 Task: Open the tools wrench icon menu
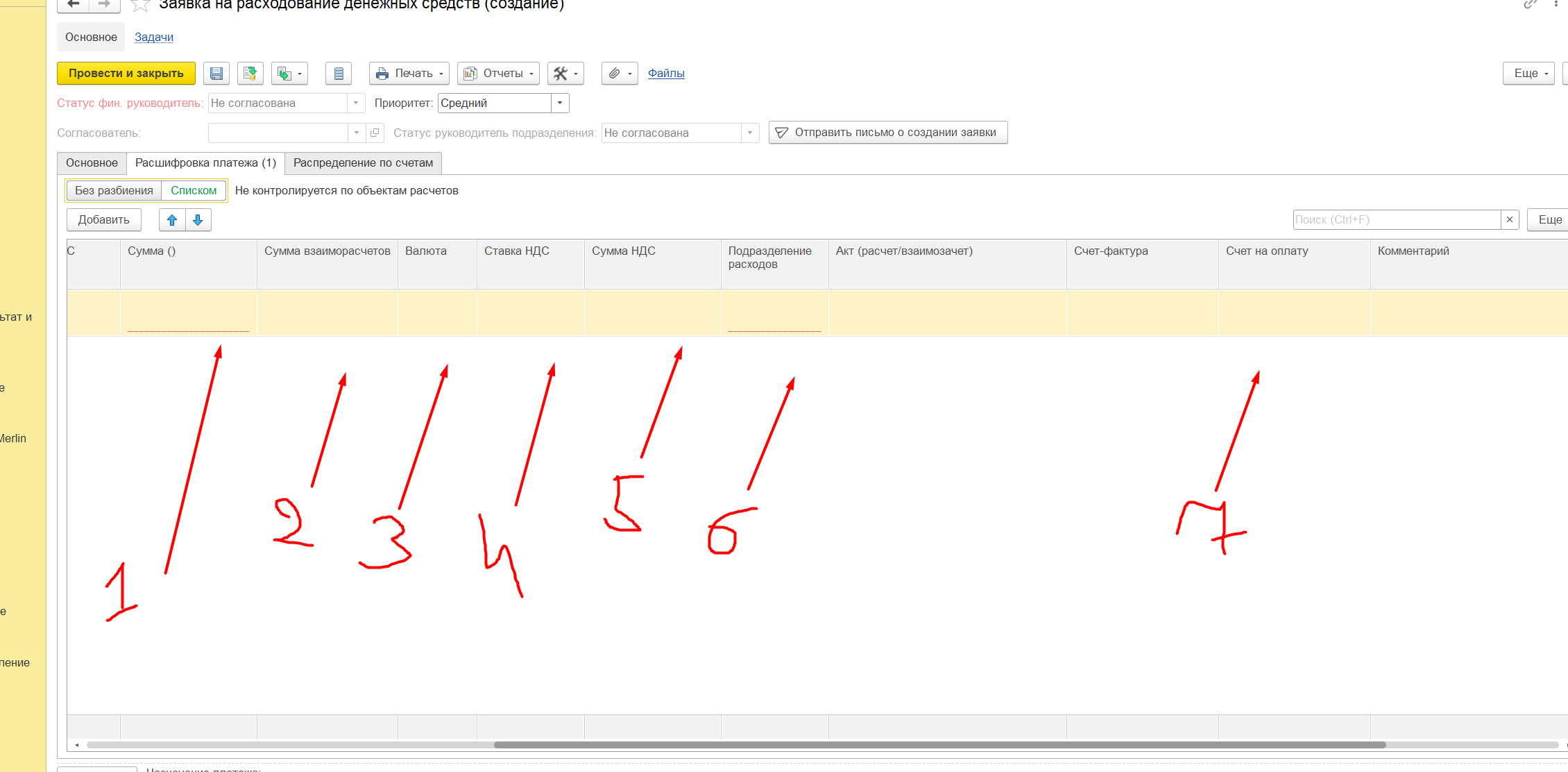565,74
